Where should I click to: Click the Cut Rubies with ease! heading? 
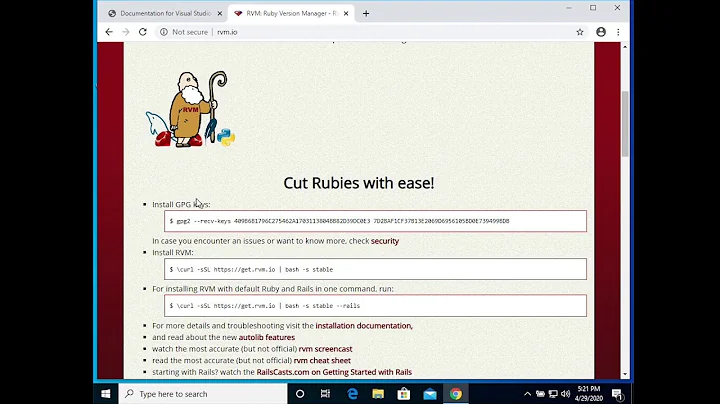point(359,183)
